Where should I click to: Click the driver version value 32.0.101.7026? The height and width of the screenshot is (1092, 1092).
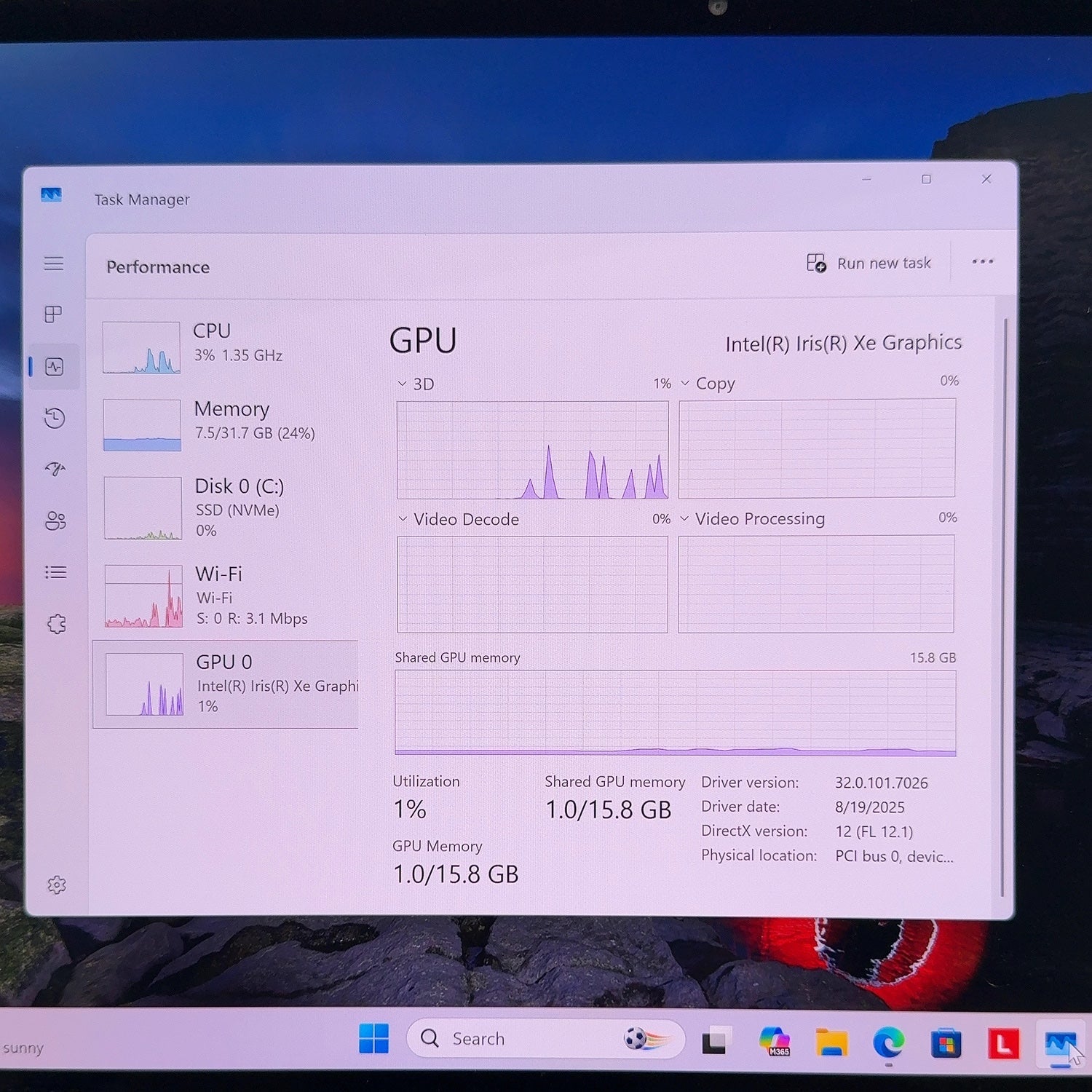tap(882, 783)
